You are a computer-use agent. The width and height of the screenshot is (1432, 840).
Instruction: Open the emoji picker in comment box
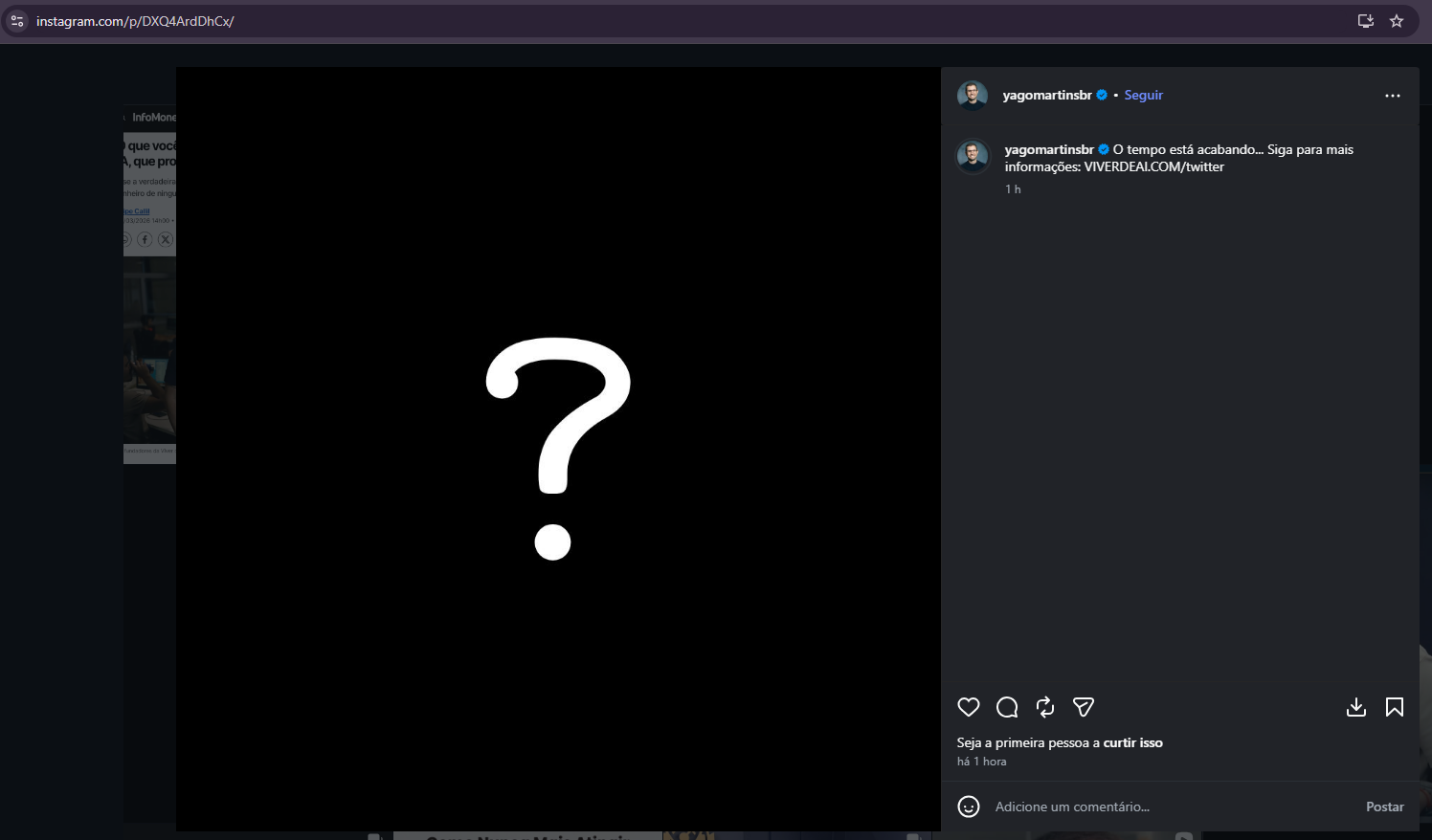[968, 807]
